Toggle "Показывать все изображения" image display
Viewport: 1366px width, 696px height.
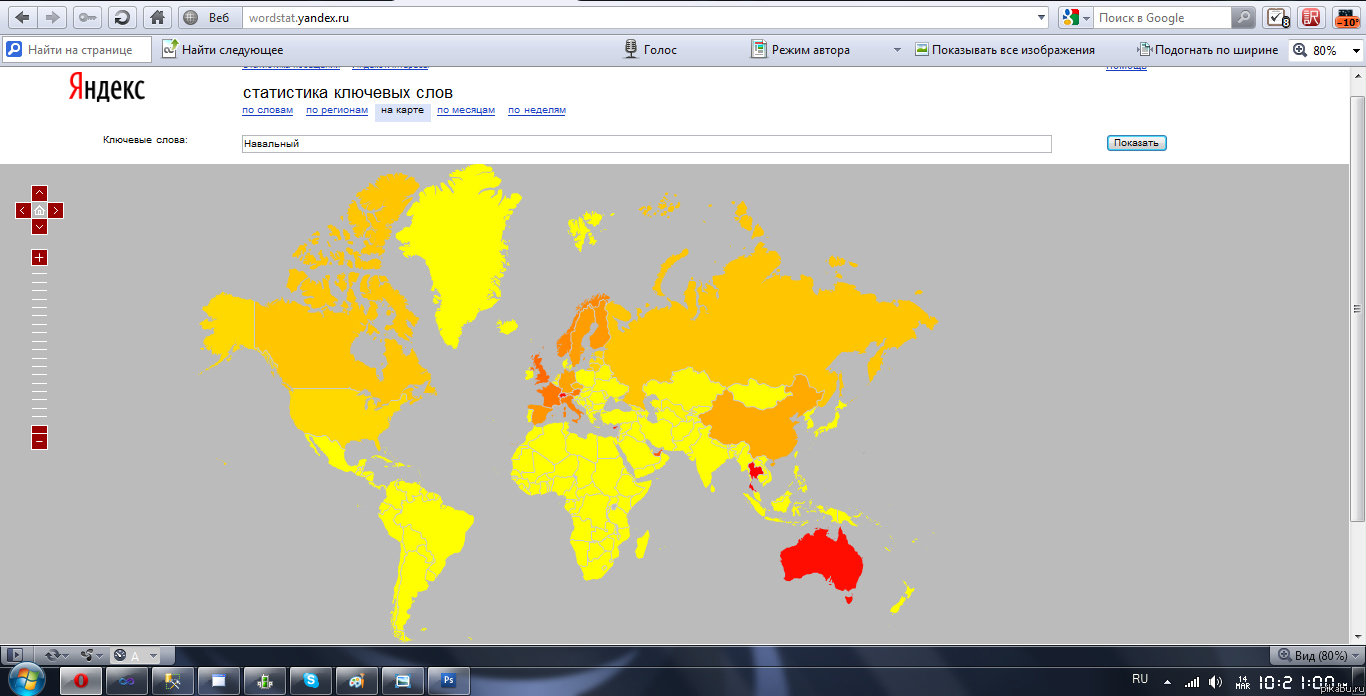click(x=1004, y=50)
